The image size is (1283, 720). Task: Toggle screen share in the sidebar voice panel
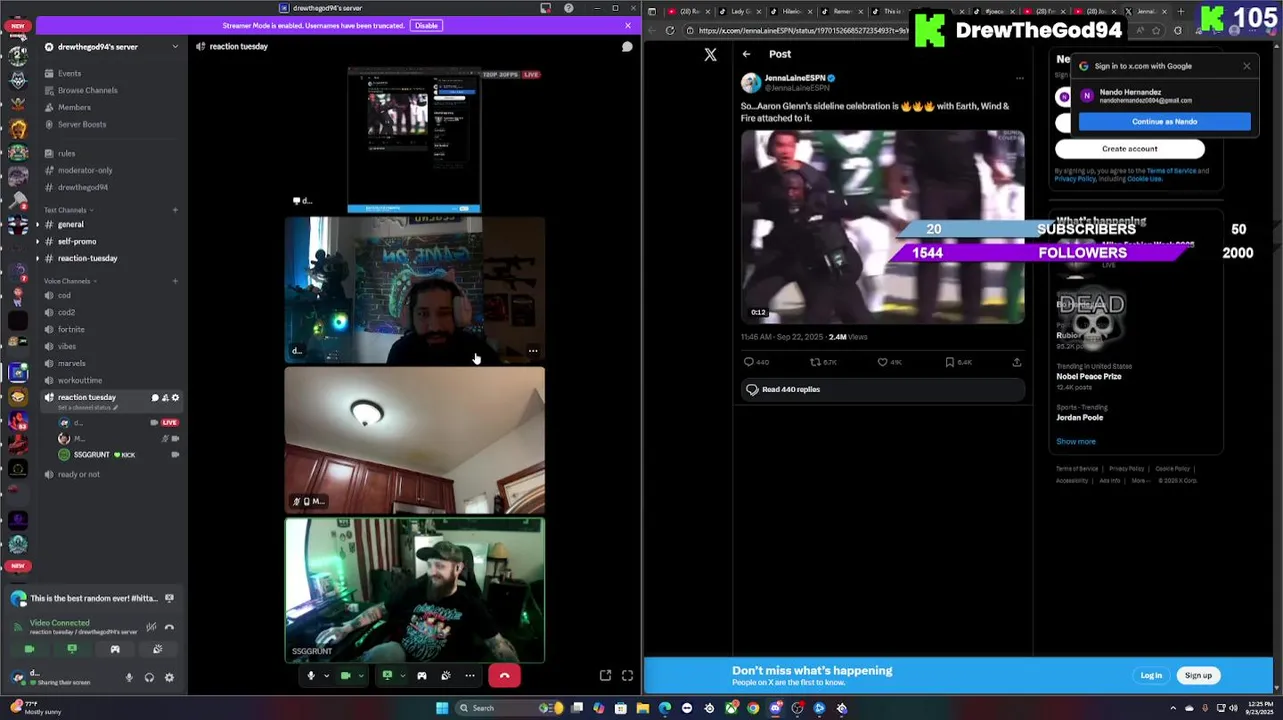[72, 649]
